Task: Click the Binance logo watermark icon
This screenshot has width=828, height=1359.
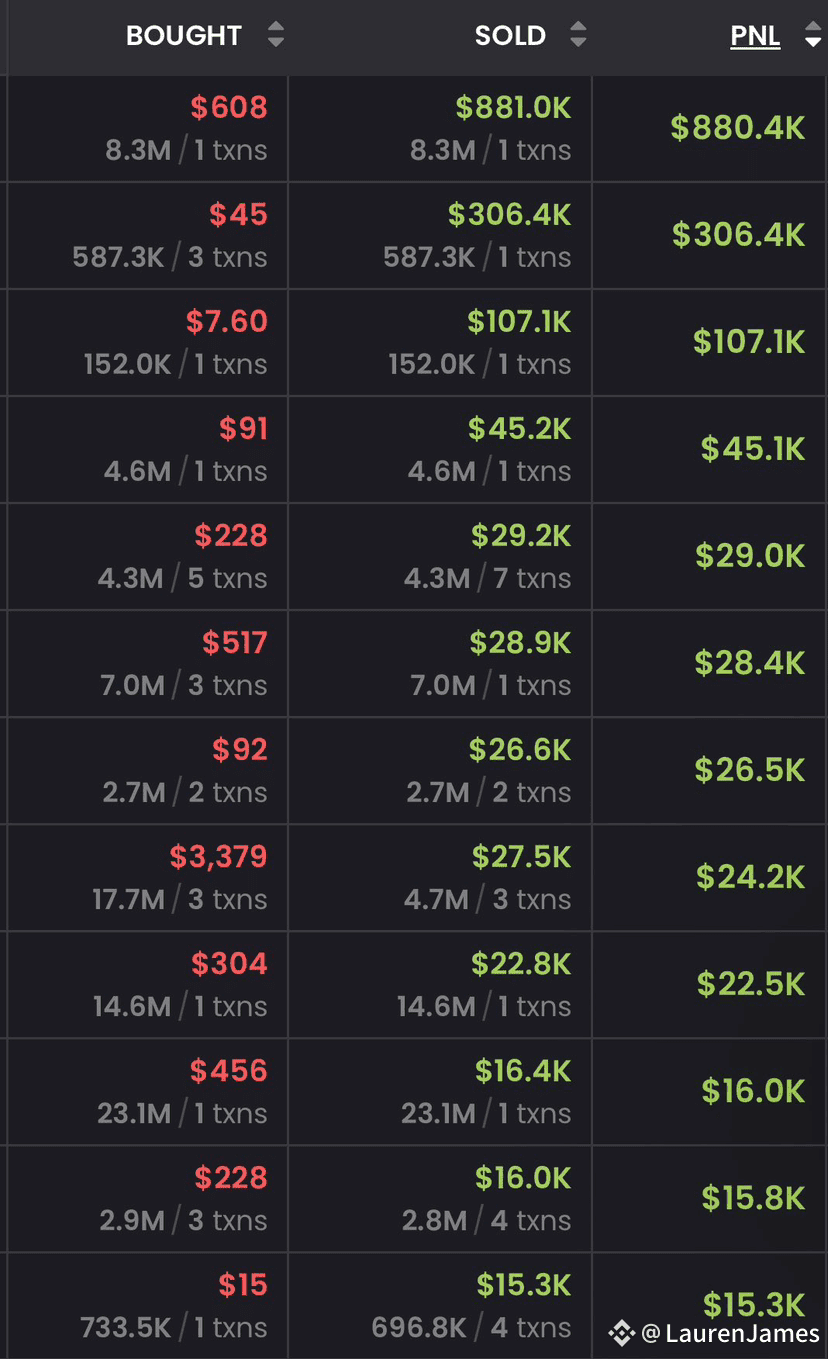Action: tap(622, 1332)
